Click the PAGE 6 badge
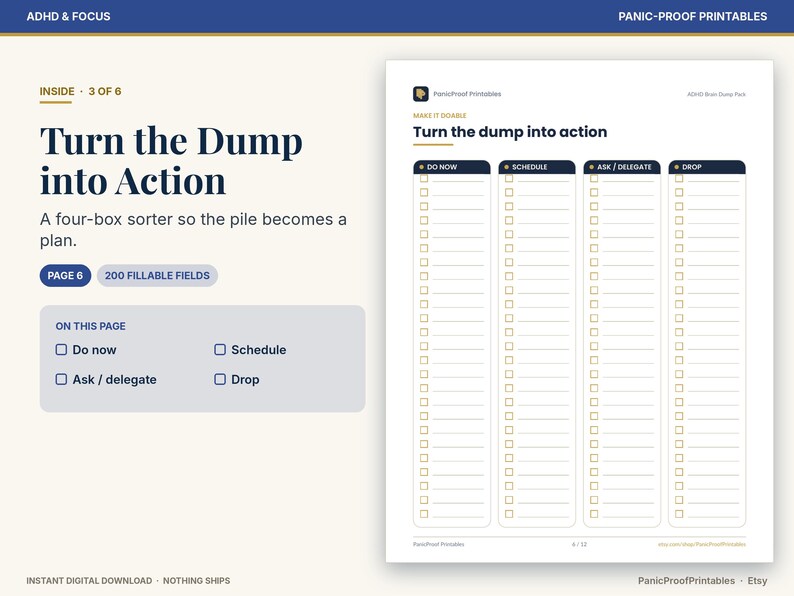Screen dimensions: 794x596 65,275
